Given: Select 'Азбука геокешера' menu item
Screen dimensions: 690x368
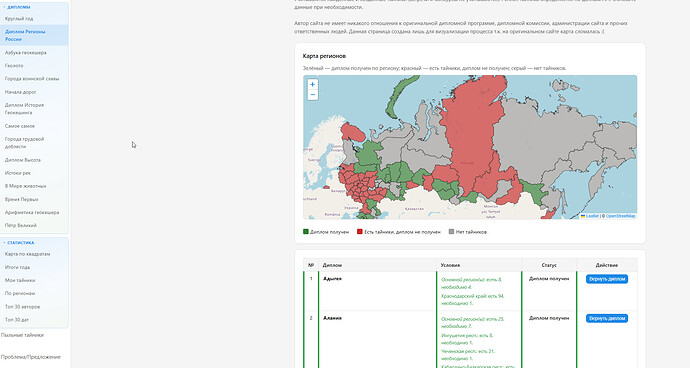Looking at the screenshot, I should [x=26, y=52].
